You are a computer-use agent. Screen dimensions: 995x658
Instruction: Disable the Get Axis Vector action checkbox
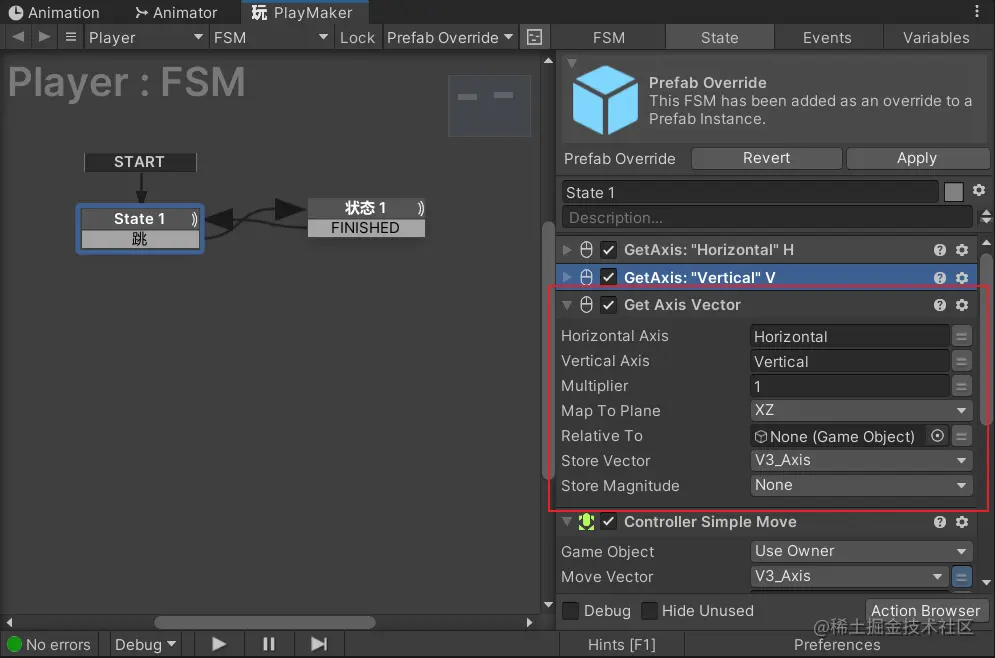click(608, 305)
